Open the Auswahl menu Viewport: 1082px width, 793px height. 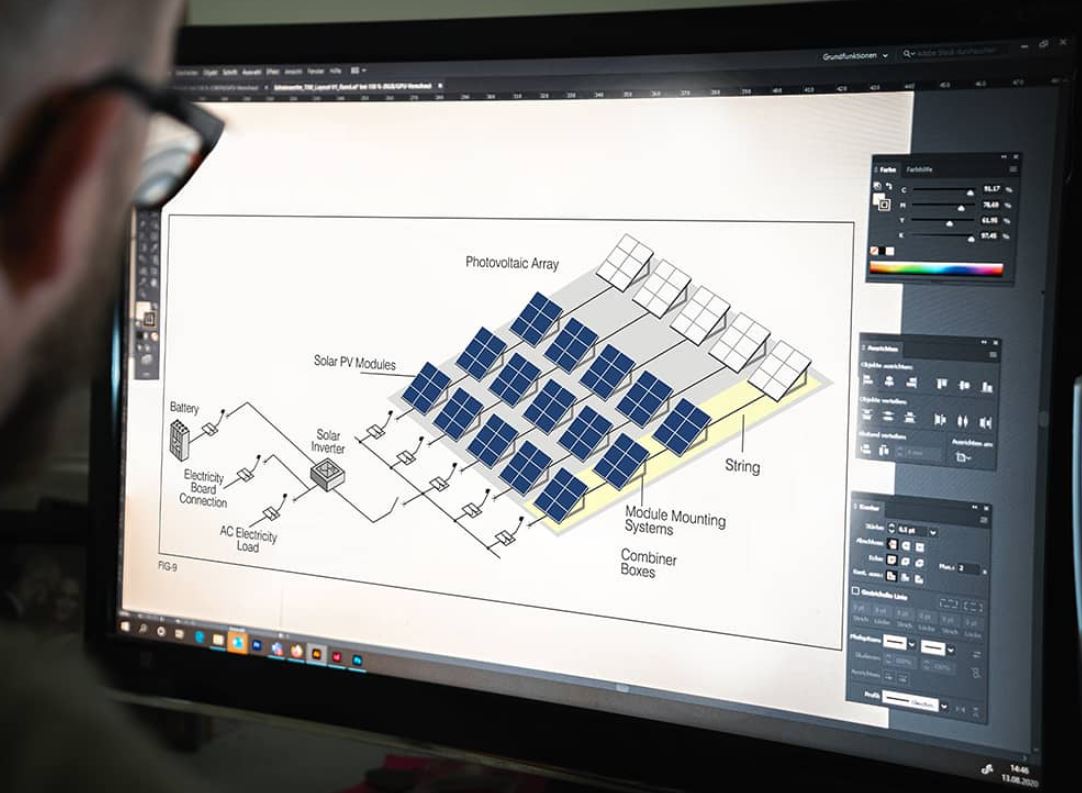(x=252, y=72)
